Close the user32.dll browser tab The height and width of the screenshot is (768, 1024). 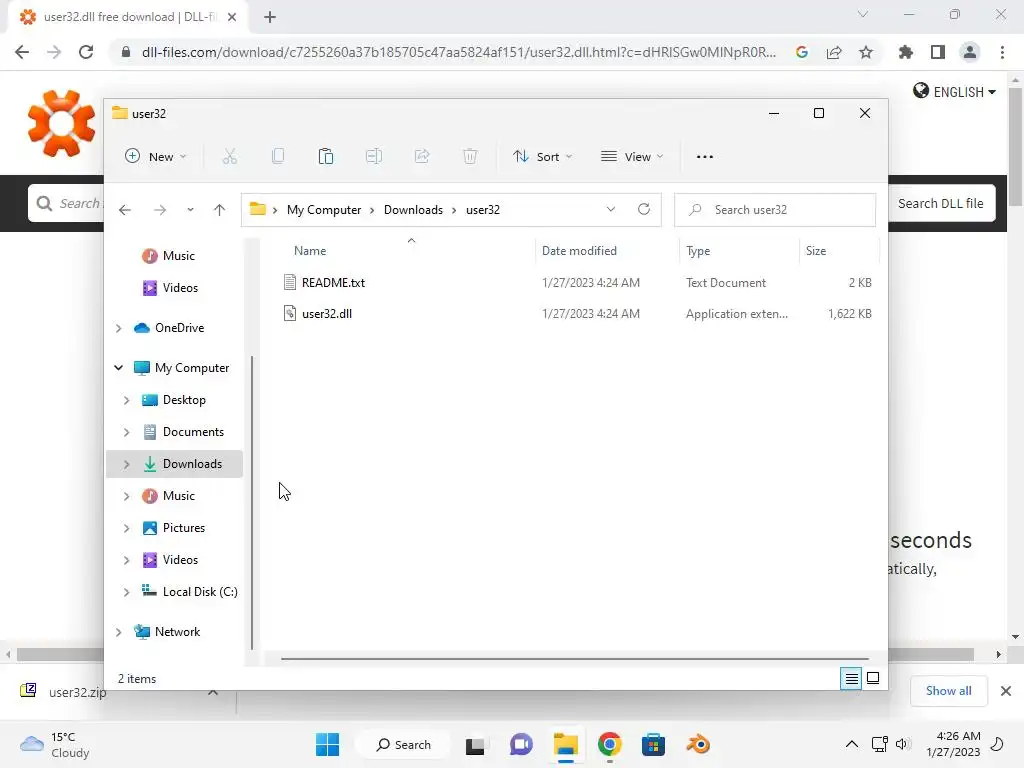point(232,17)
